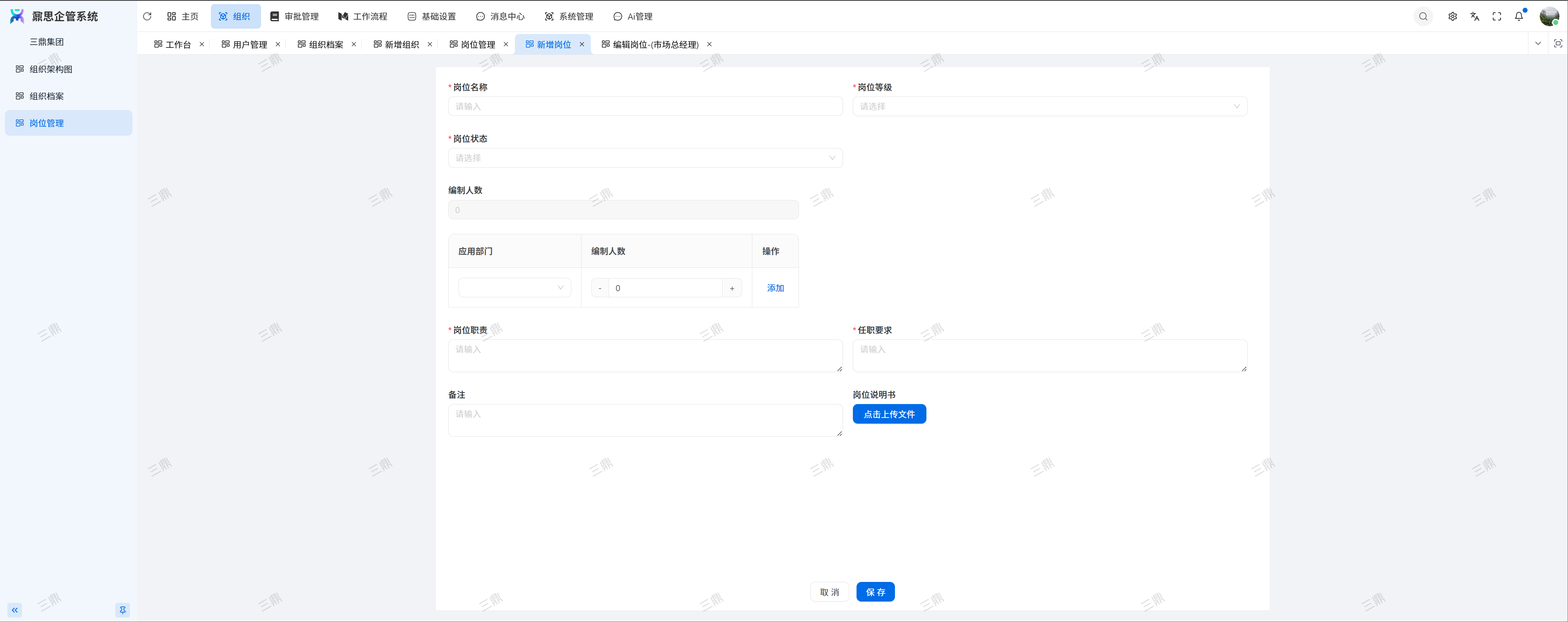This screenshot has height=622, width=1568.
Task: Expand the tabs overflow chevron
Action: click(x=1538, y=43)
